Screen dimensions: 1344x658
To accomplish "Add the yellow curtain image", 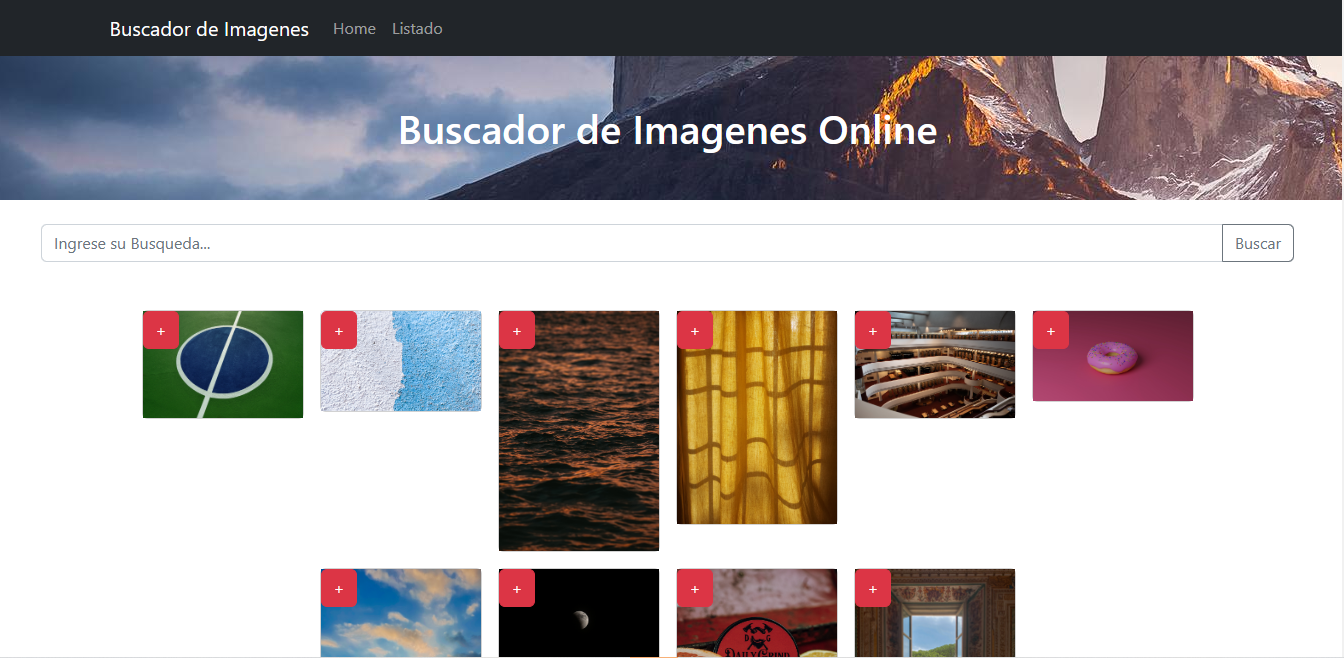I will 695,331.
